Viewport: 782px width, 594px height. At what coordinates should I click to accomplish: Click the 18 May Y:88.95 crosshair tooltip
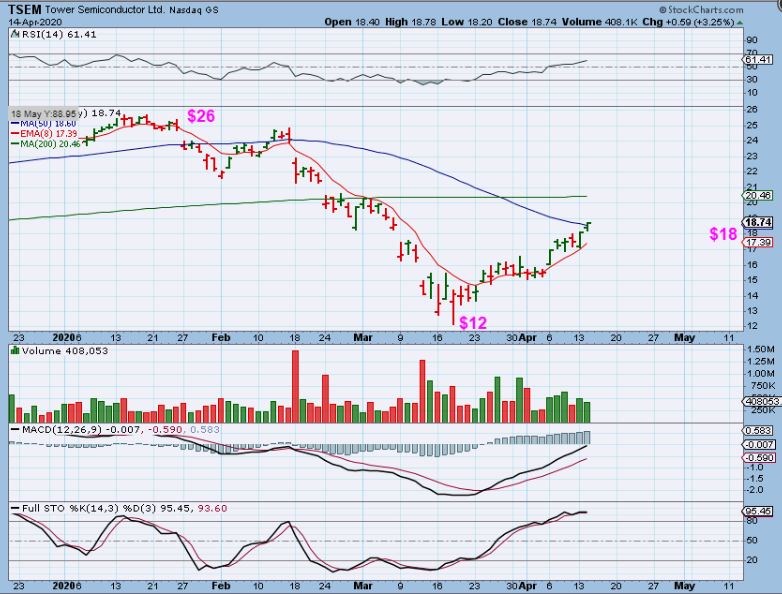43,113
